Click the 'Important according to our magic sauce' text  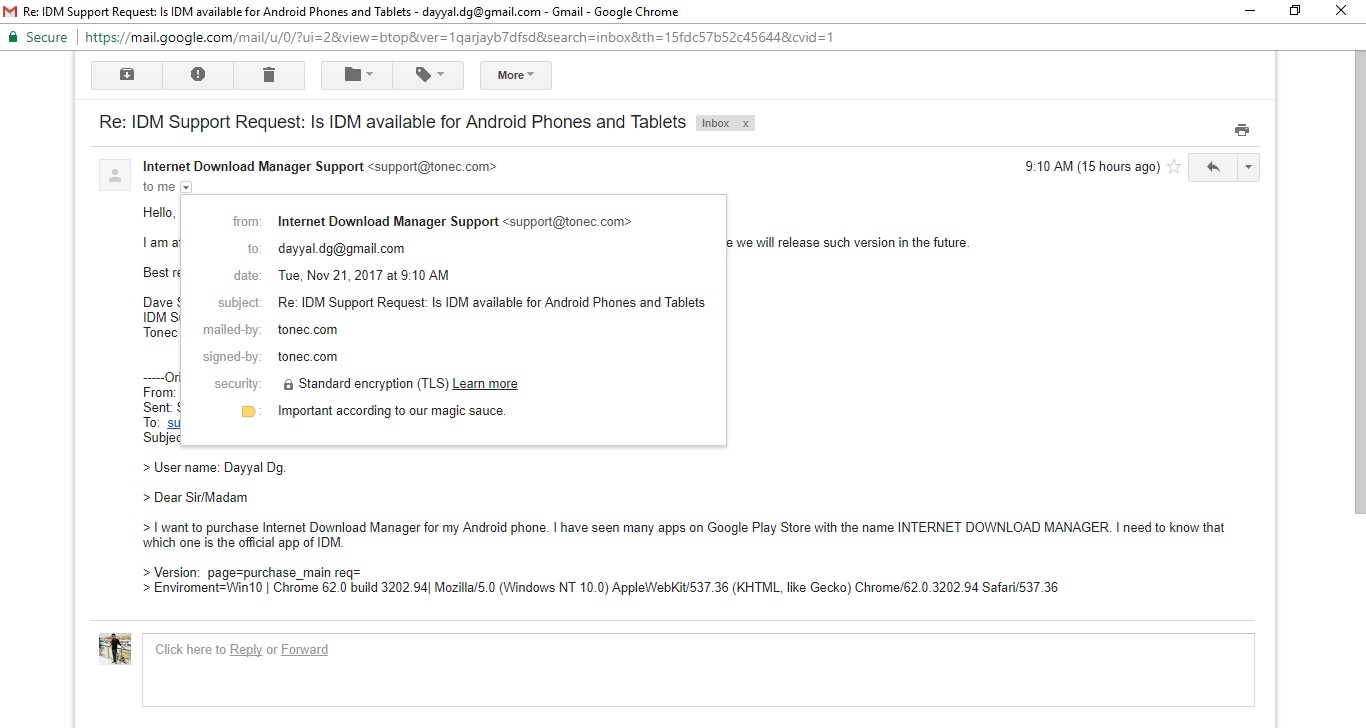point(392,410)
